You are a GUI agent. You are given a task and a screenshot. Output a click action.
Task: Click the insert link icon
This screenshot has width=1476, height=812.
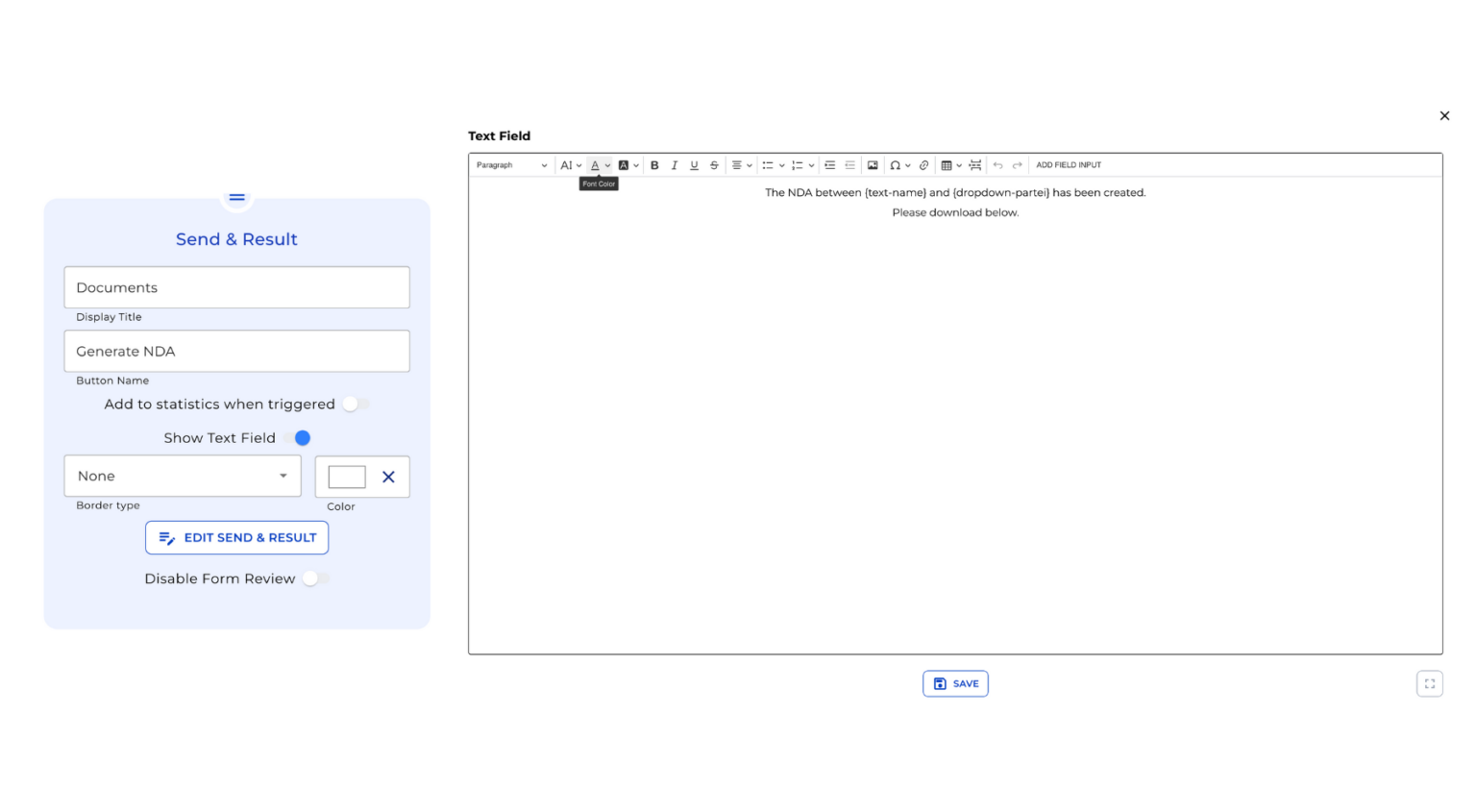pyautogui.click(x=924, y=165)
